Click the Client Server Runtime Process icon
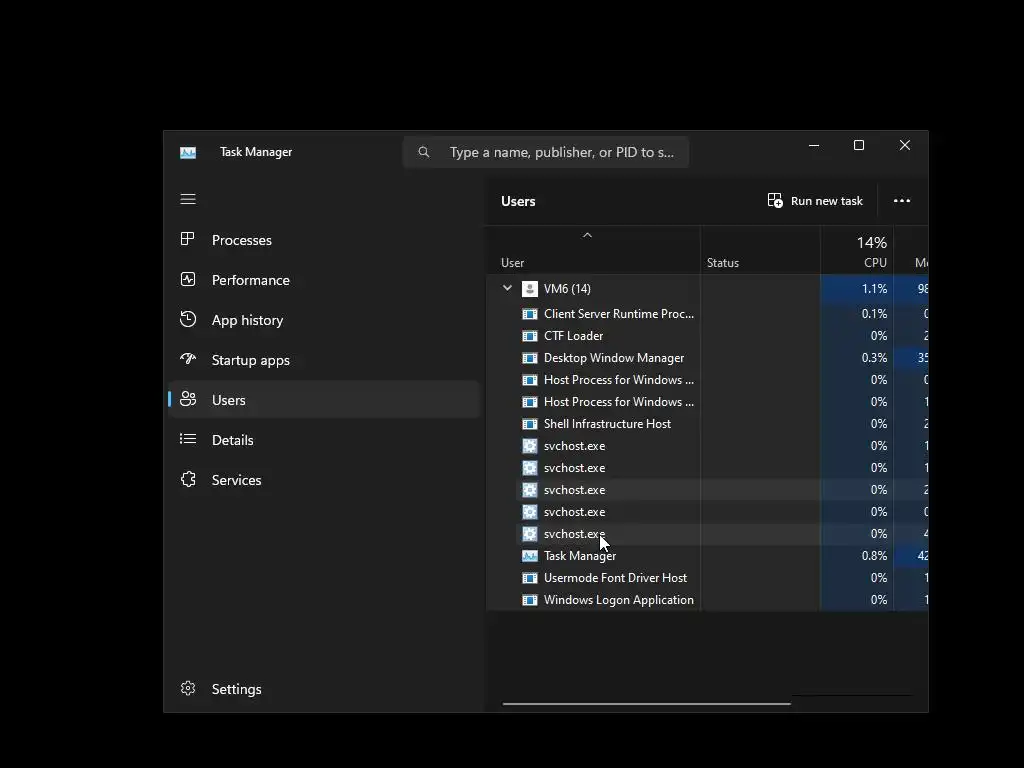The image size is (1024, 768). [530, 314]
